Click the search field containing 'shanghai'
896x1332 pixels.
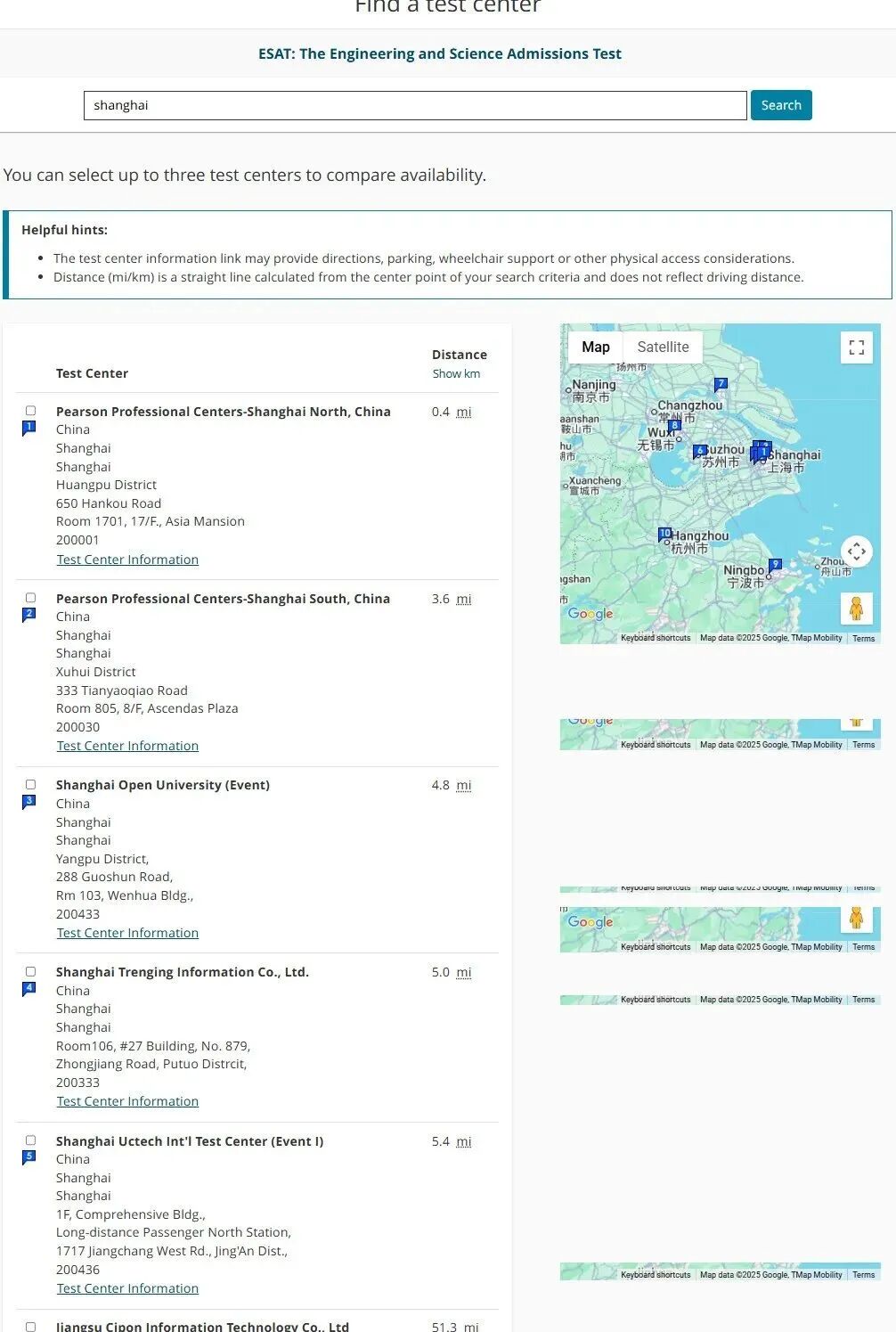pyautogui.click(x=415, y=105)
